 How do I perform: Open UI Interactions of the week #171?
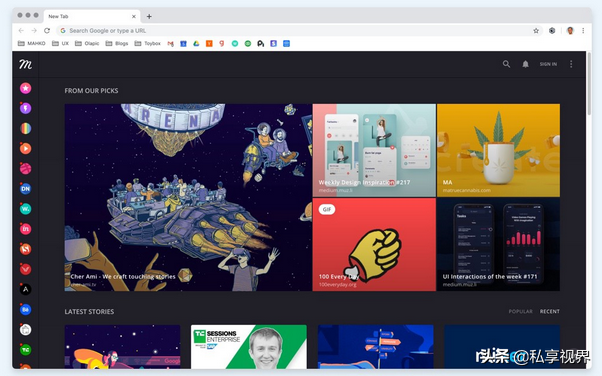point(498,245)
